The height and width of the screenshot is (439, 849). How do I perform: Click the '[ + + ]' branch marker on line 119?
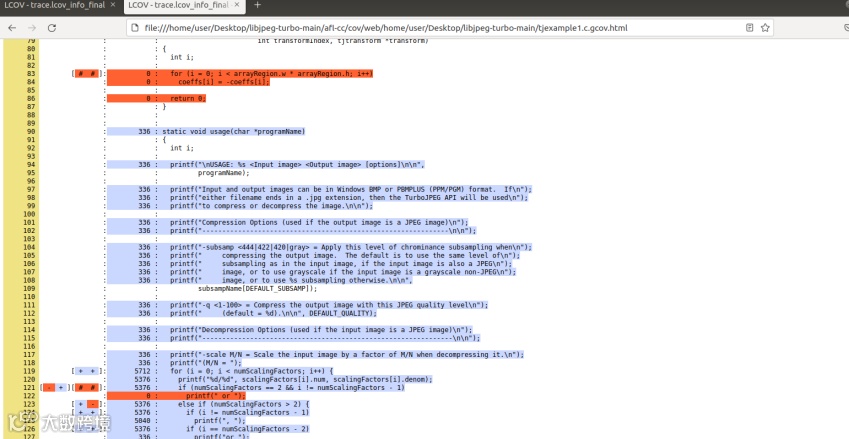[x=87, y=371]
